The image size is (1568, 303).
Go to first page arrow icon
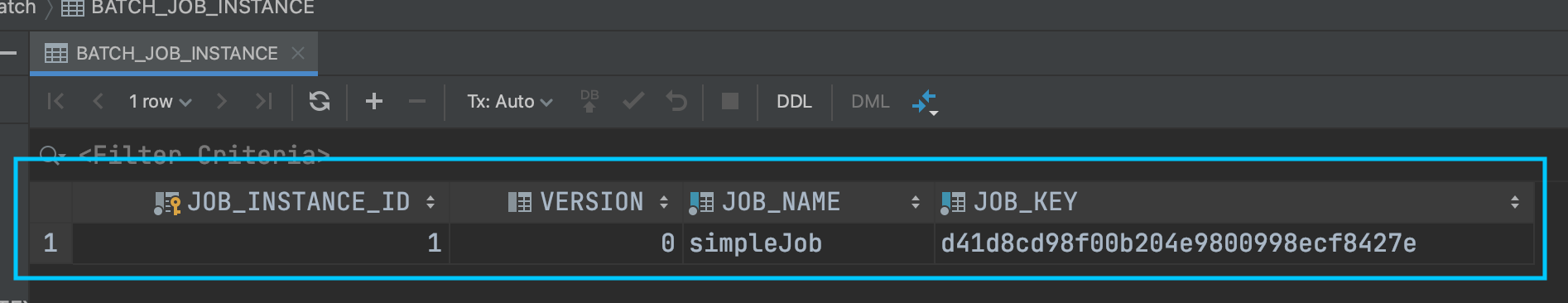pyautogui.click(x=55, y=101)
